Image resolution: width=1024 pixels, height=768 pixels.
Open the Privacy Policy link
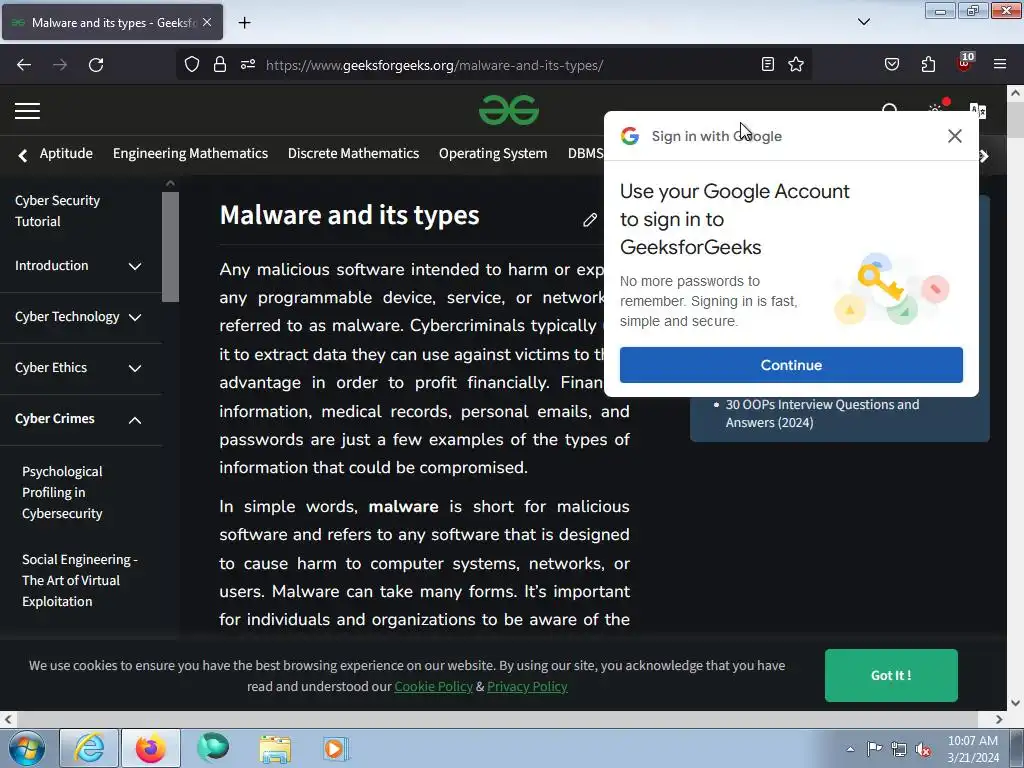coord(527,686)
